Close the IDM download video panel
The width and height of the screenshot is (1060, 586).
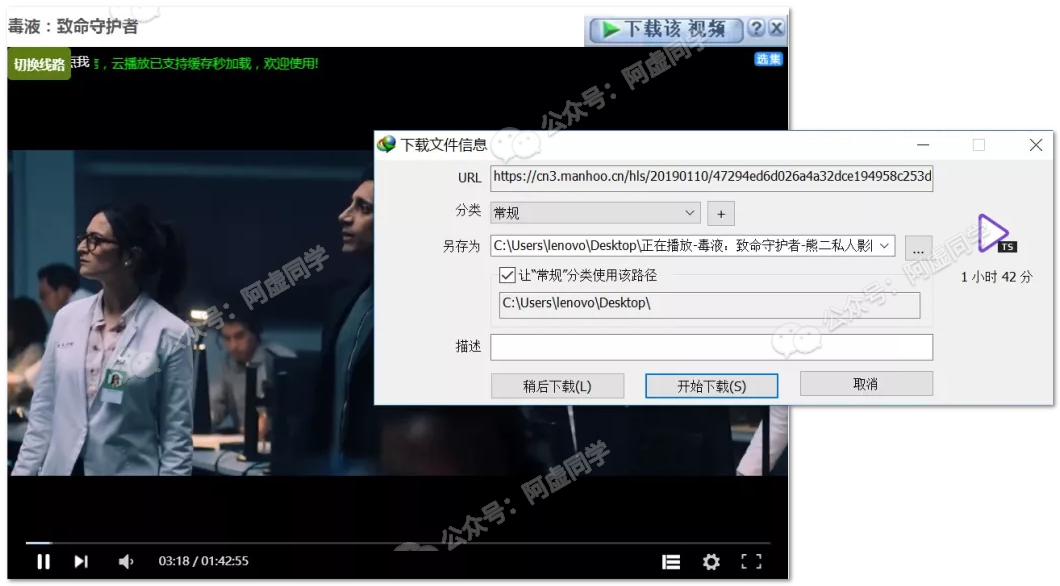[x=777, y=28]
